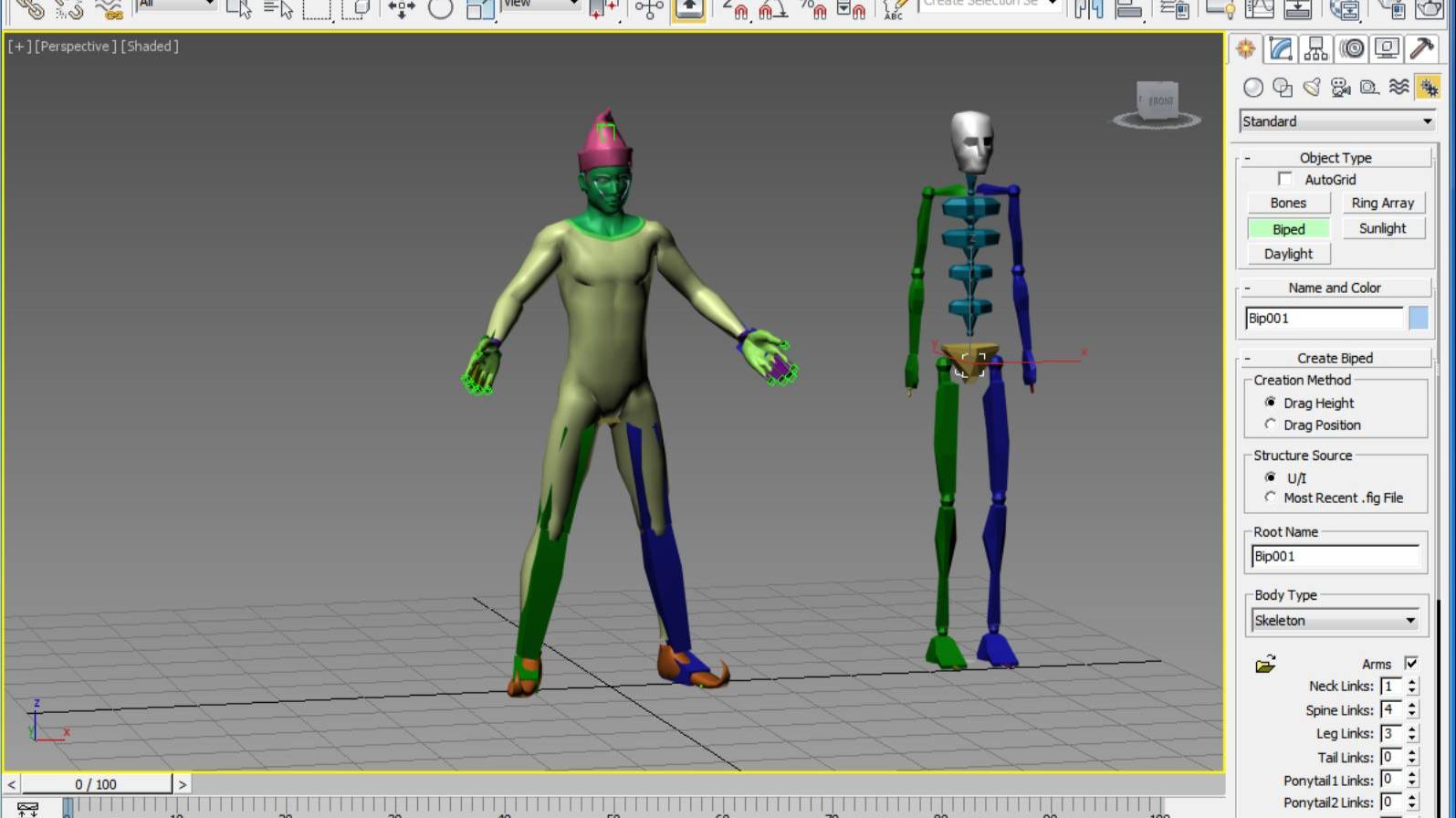
Task: Switch to the Motion panel tab
Action: point(1352,49)
